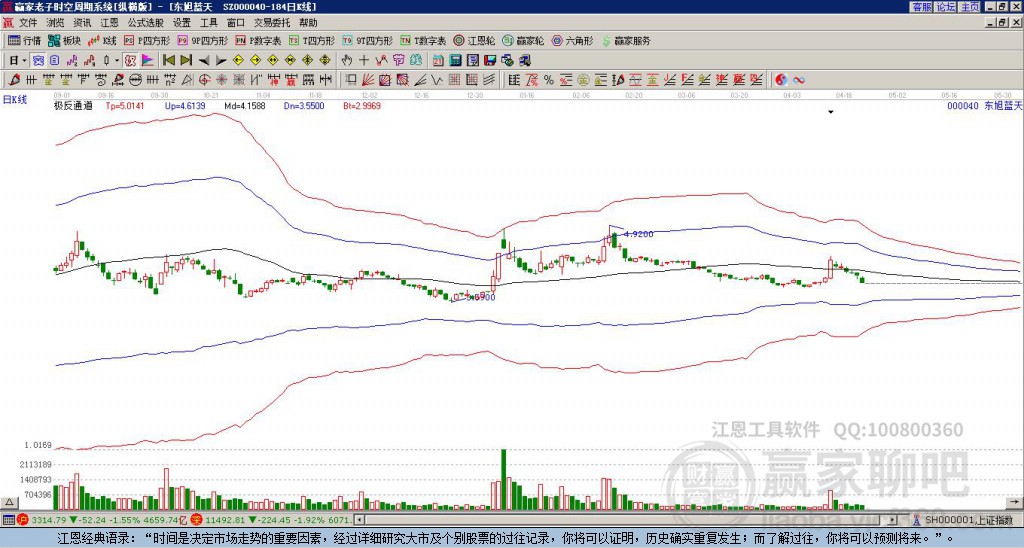This screenshot has width=1024, height=548.
Task: Open the 帮助 menu
Action: [308, 23]
